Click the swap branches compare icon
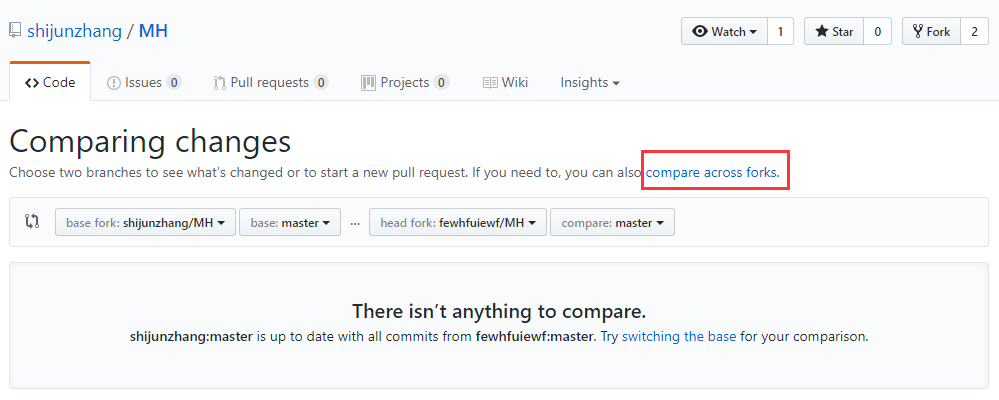 32,222
